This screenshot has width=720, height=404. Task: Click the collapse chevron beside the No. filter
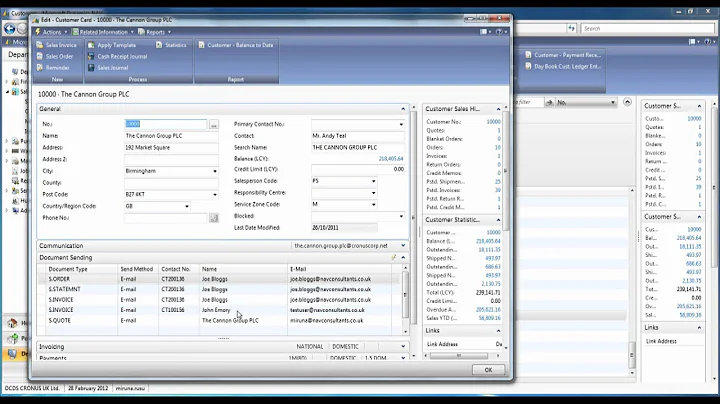click(x=627, y=102)
